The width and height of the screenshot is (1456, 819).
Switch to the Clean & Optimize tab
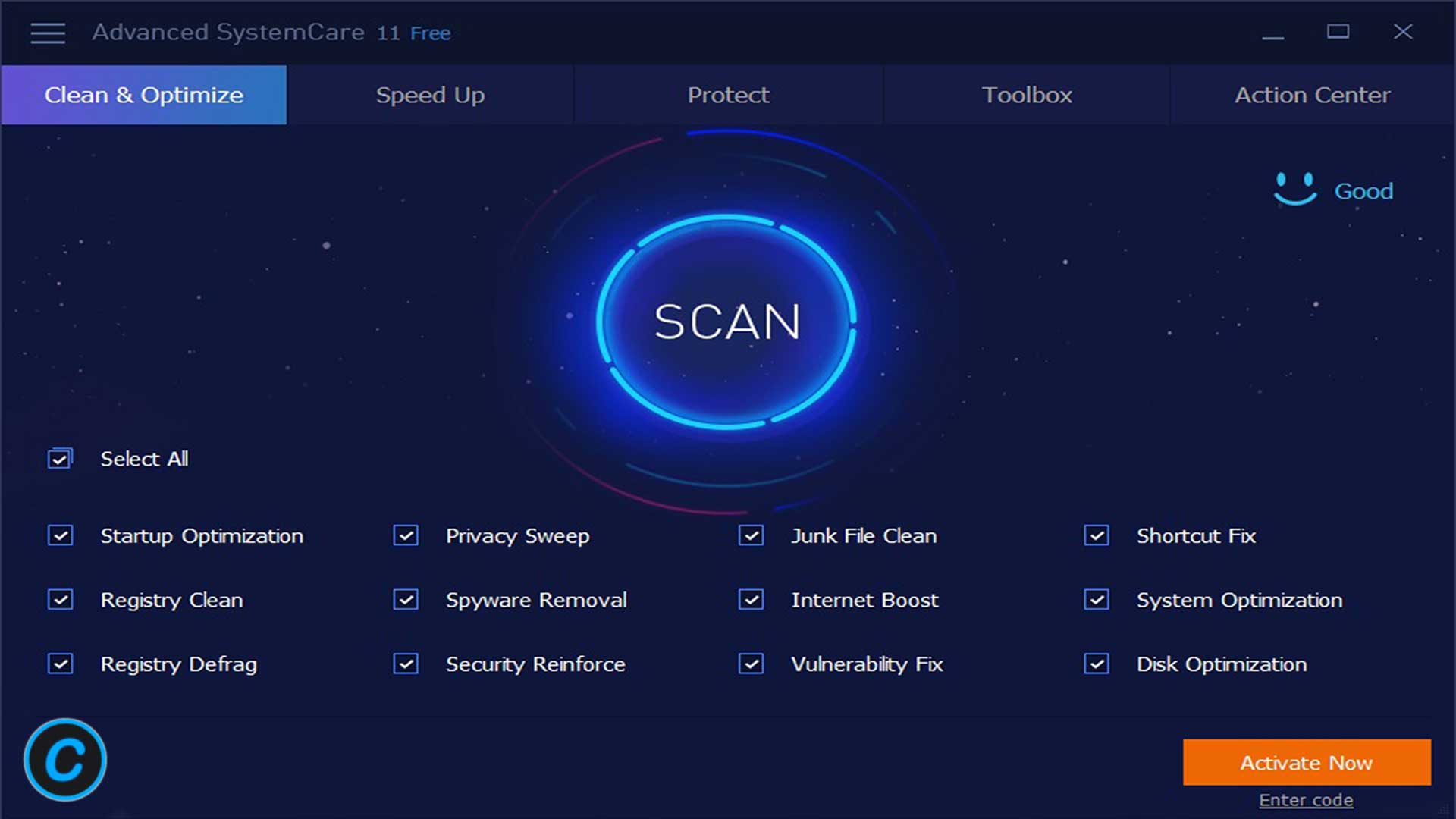click(x=144, y=95)
